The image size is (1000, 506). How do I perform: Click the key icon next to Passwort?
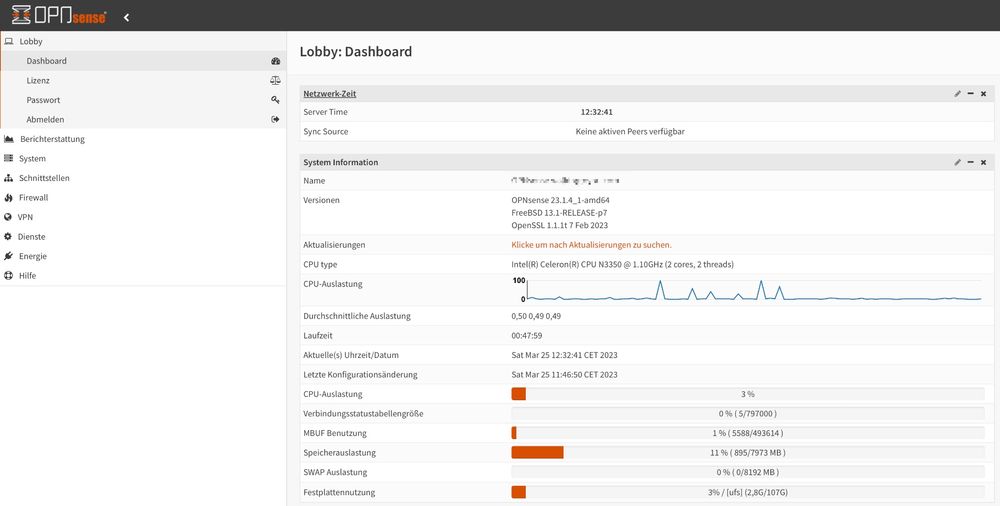coord(276,100)
